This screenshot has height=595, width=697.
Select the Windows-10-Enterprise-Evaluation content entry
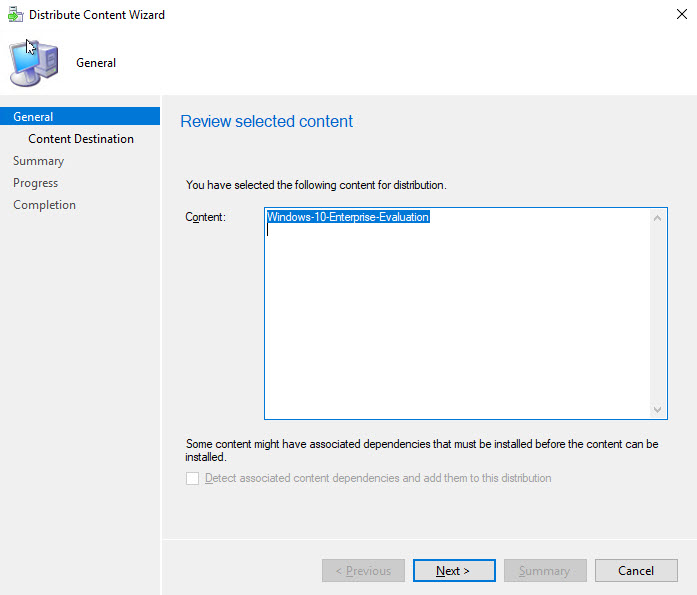point(348,217)
